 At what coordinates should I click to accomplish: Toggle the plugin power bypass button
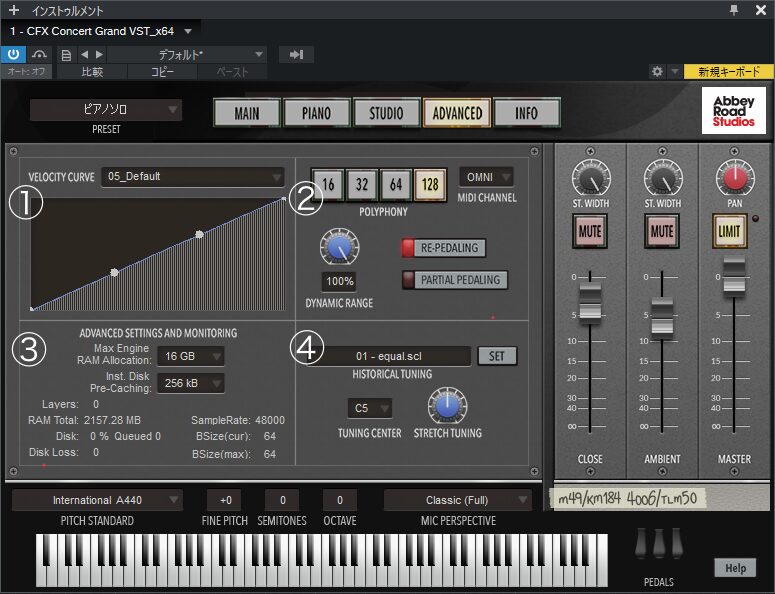(x=13, y=54)
